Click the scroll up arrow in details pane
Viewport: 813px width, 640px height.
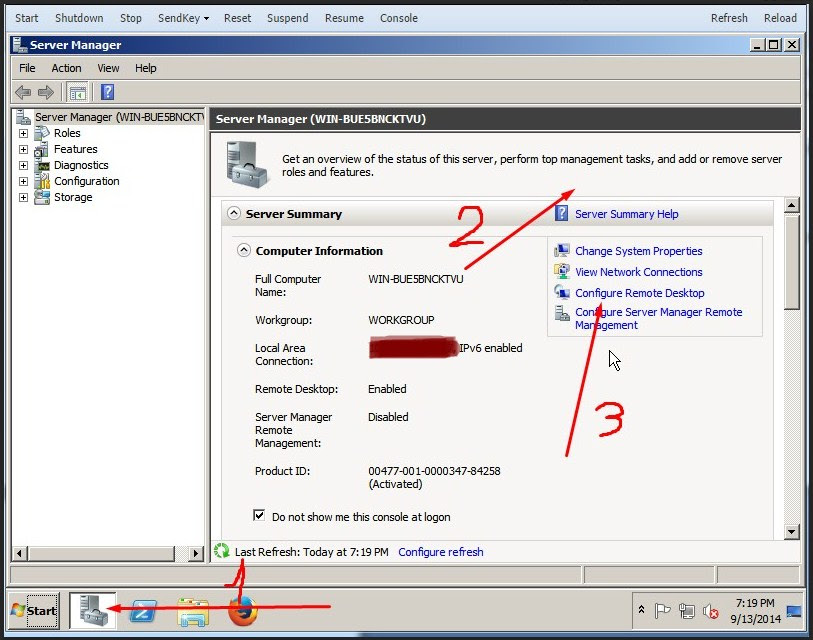792,205
